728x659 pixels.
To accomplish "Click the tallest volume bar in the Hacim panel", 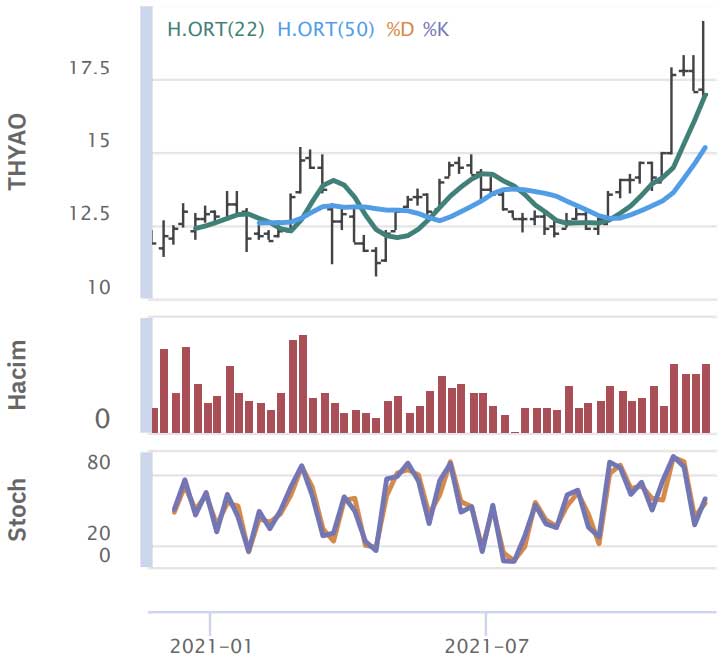I will [x=303, y=384].
